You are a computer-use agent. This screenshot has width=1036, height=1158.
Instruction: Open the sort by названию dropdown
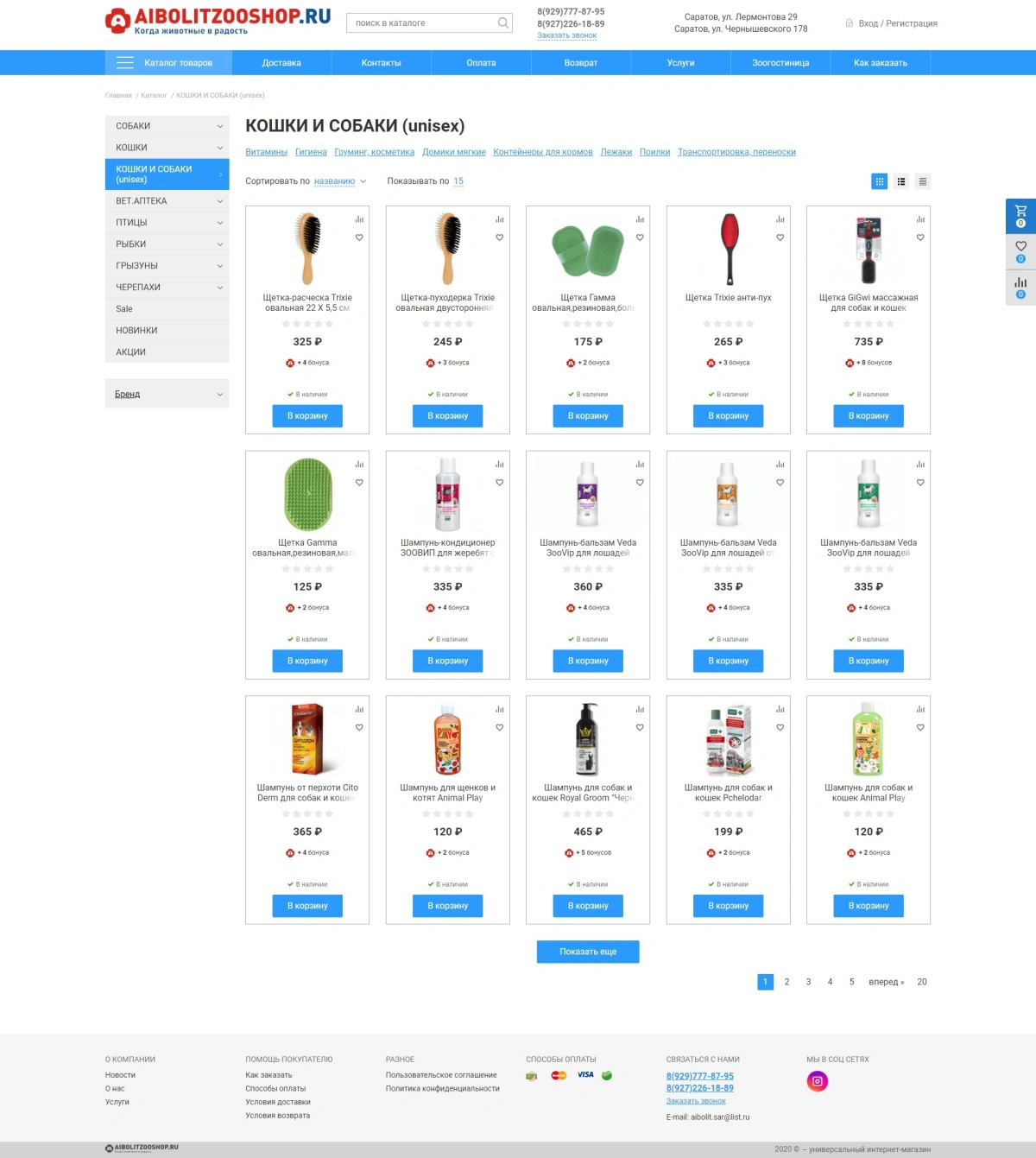pyautogui.click(x=340, y=181)
